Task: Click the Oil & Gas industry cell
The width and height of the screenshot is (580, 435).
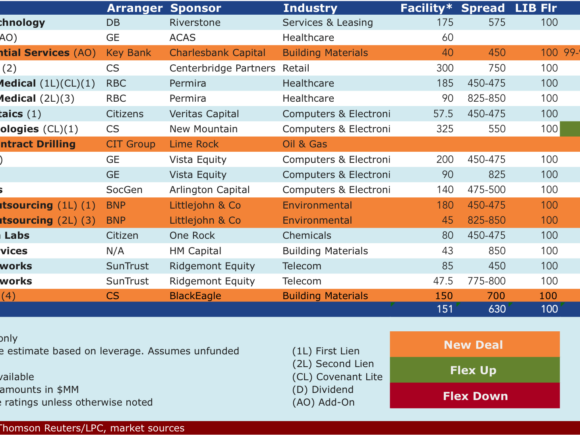Action: pyautogui.click(x=305, y=144)
